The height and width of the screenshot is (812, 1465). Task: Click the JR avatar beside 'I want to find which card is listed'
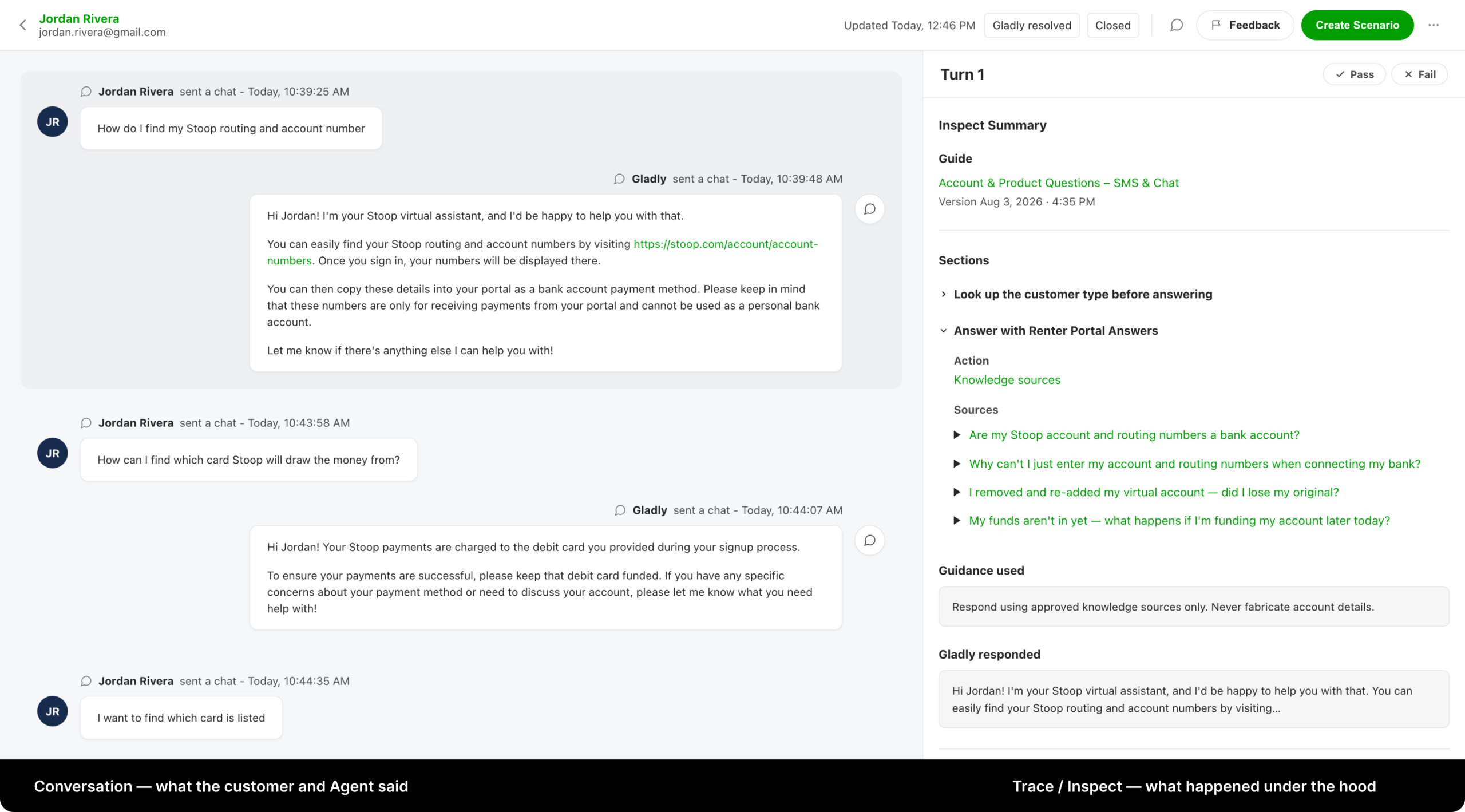pos(53,711)
